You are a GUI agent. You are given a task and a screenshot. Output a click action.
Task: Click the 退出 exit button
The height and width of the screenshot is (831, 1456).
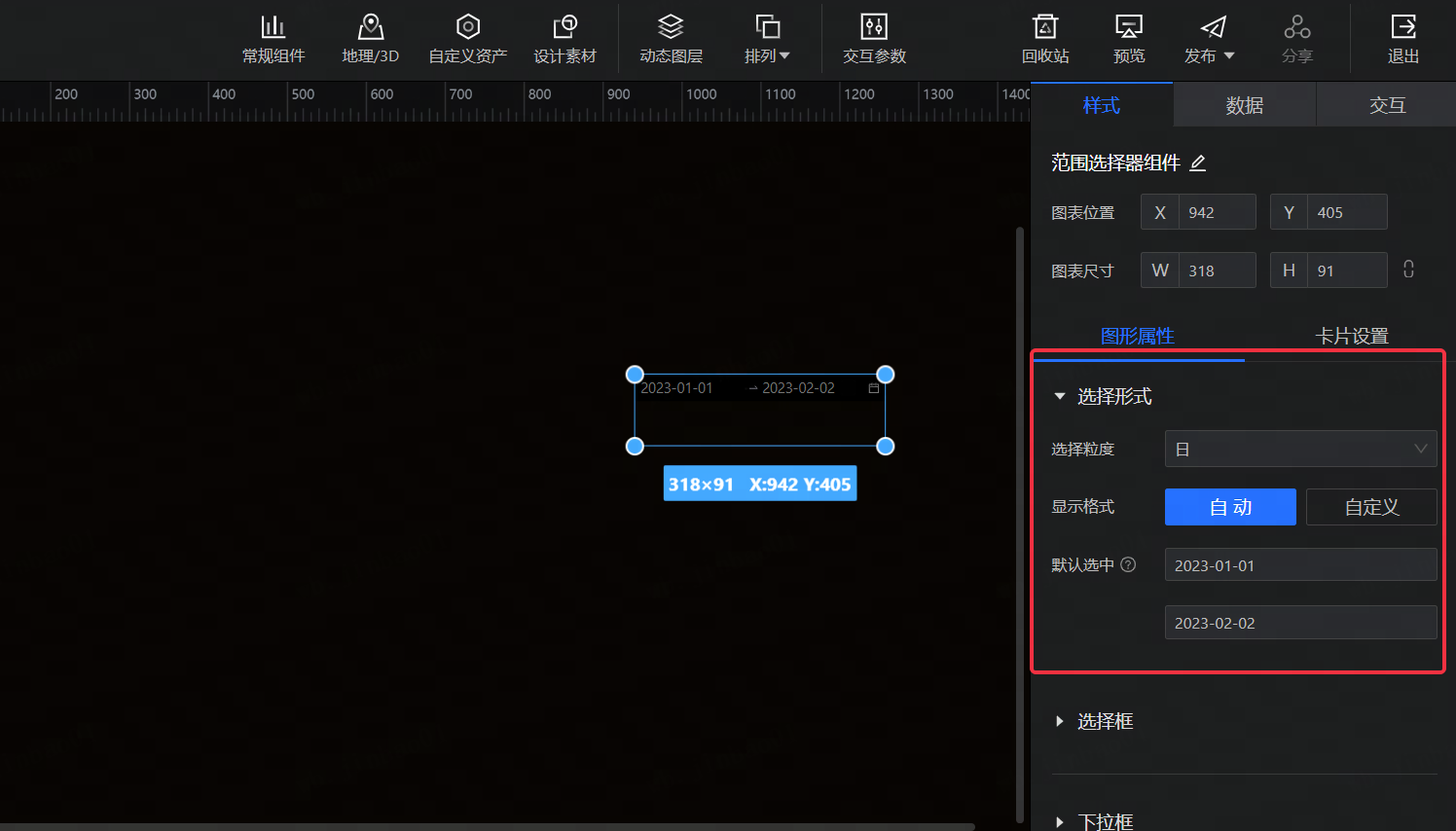(1402, 39)
